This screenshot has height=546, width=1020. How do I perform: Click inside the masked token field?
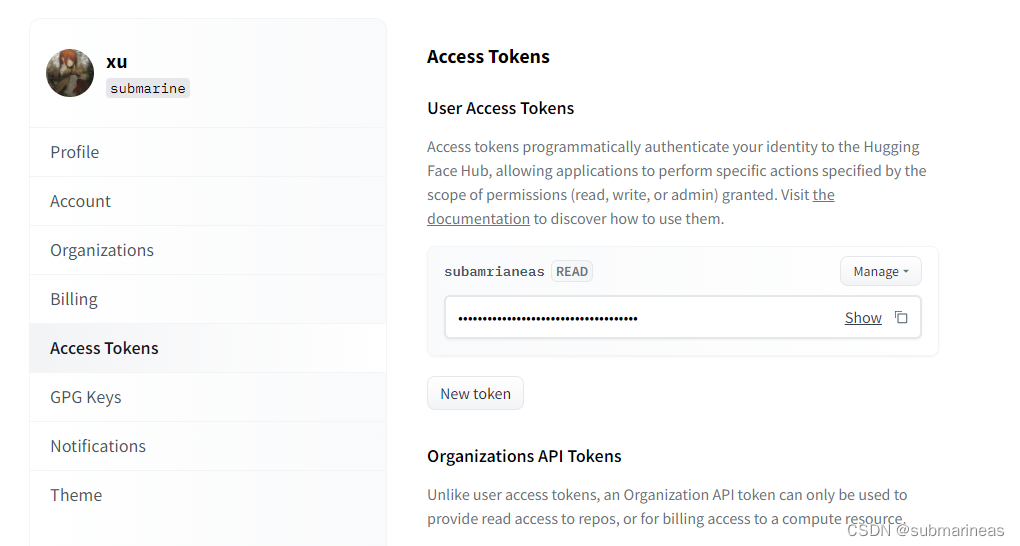(640, 318)
